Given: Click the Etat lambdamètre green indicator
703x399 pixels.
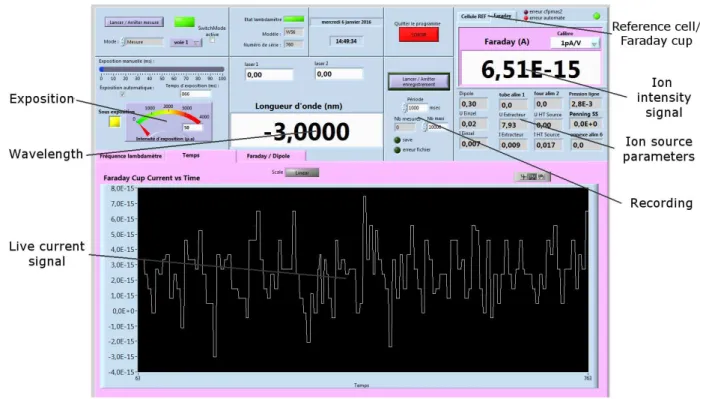Looking at the screenshot, I should 294,19.
